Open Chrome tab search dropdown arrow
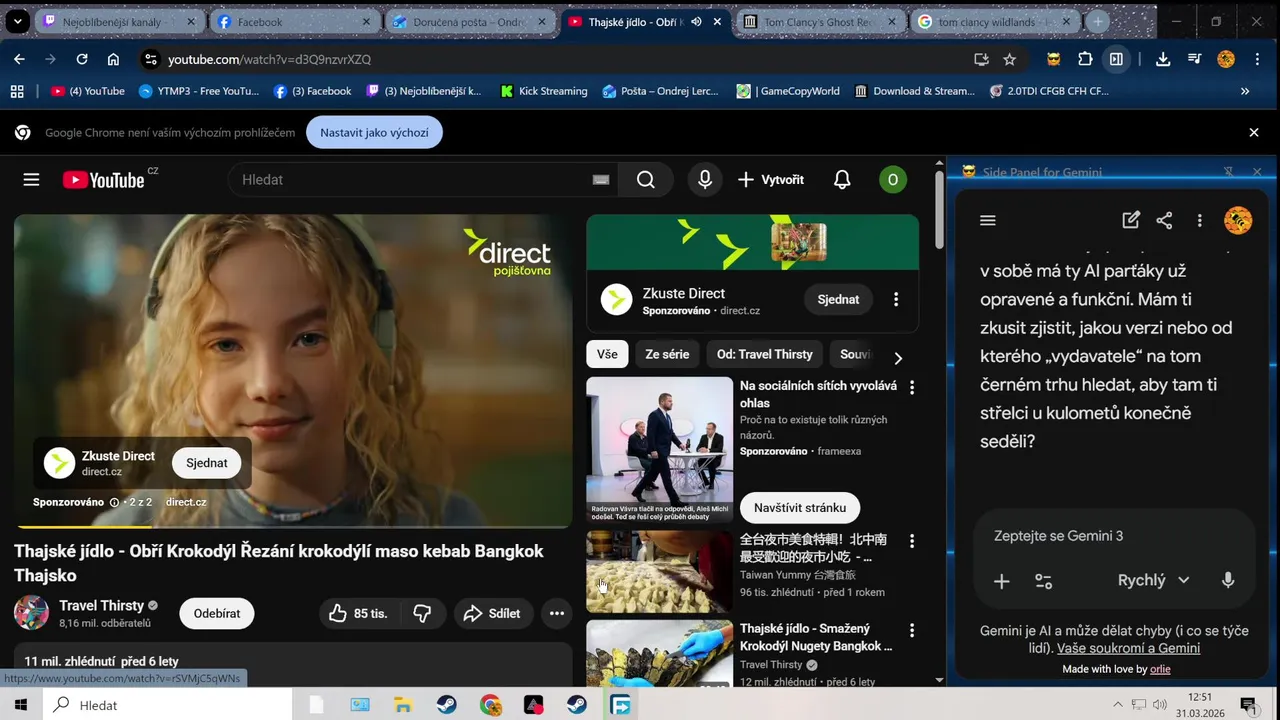This screenshot has width=1280, height=720. click(x=18, y=21)
